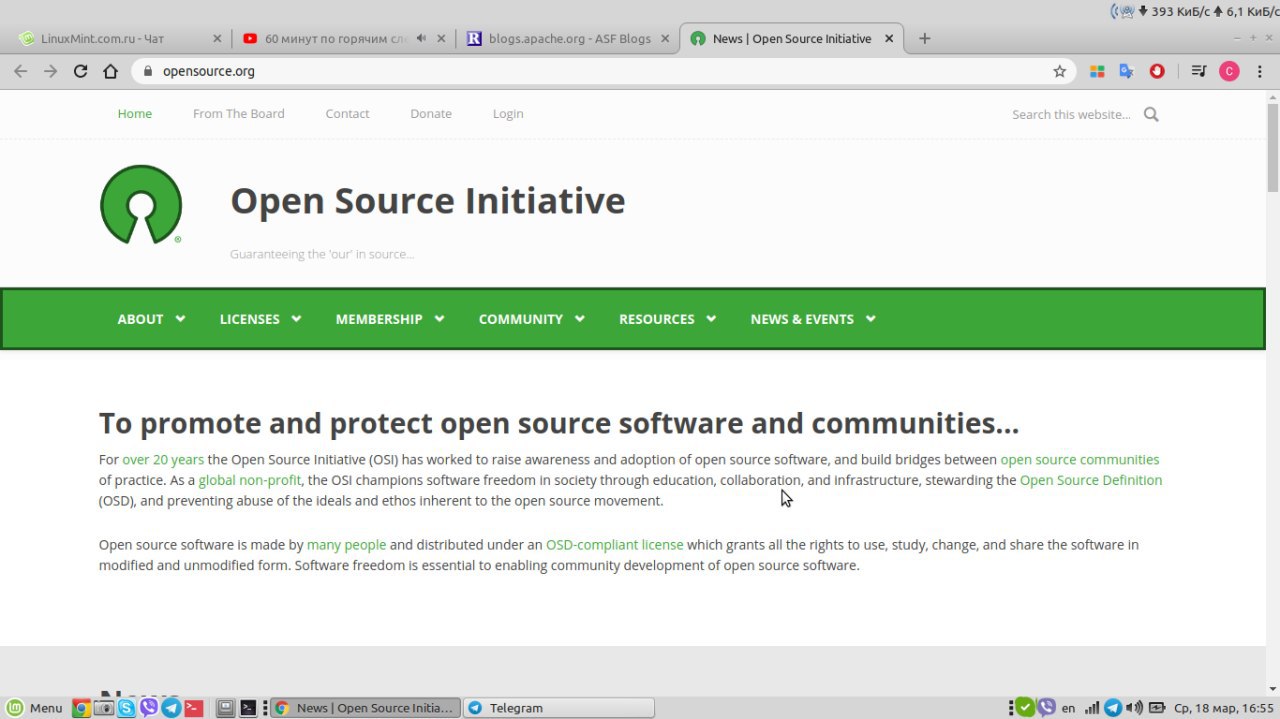
Task: Switch to the blogs.apache.org tab
Action: coord(568,38)
